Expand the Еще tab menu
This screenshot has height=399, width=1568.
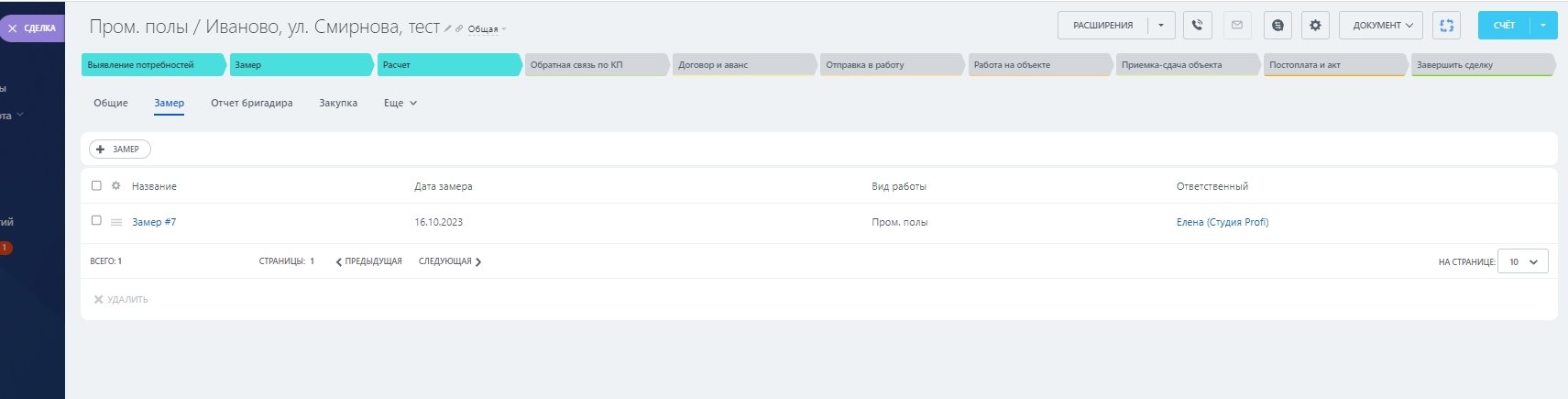pos(400,103)
